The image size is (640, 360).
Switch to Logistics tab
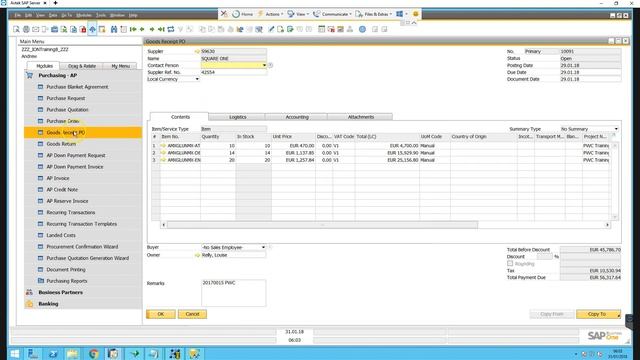pos(237,117)
